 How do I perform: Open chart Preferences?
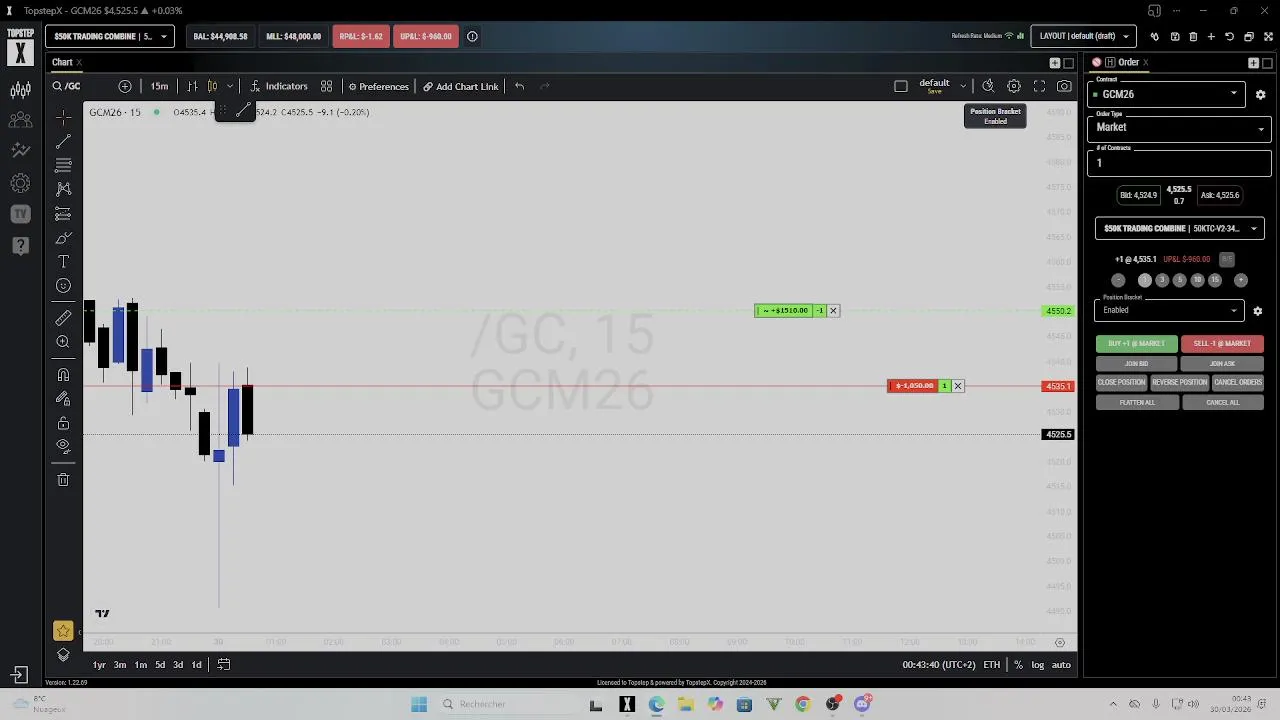[379, 86]
